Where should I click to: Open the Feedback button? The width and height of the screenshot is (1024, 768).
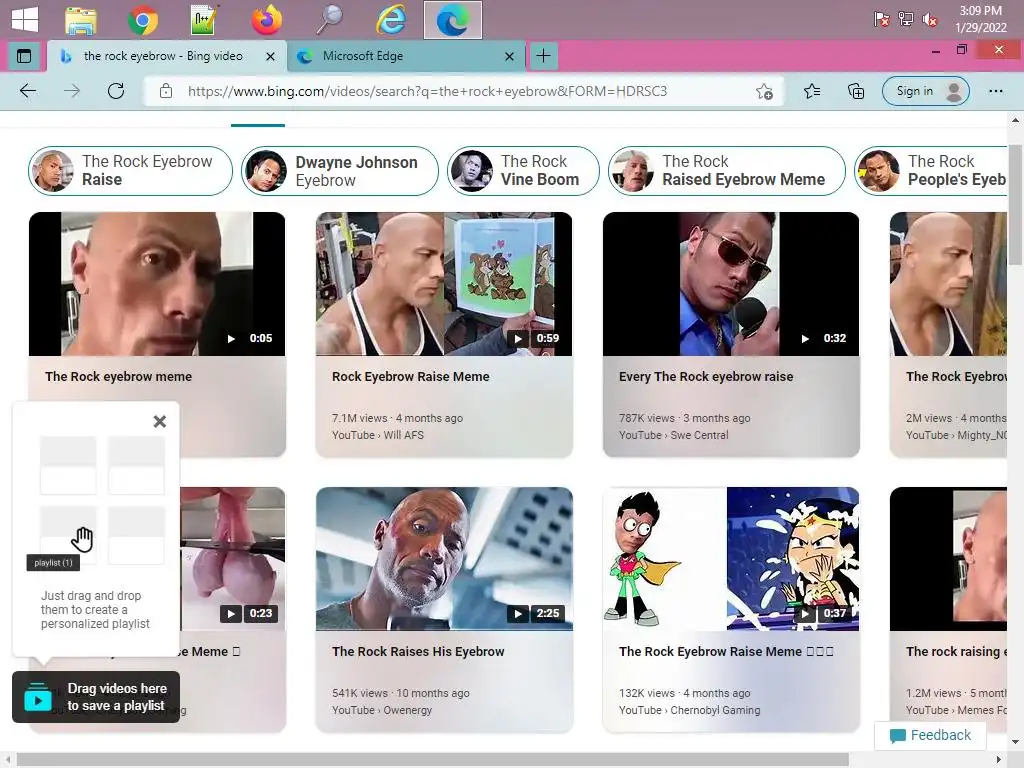pyautogui.click(x=930, y=735)
